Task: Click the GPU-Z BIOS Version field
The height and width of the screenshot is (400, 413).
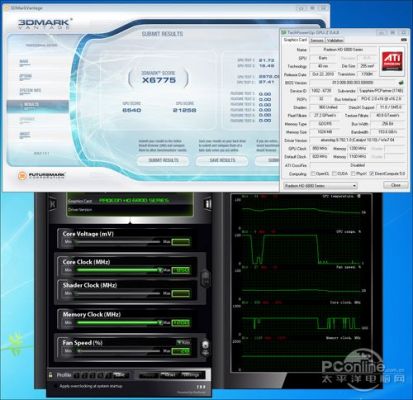Action: click(353, 82)
